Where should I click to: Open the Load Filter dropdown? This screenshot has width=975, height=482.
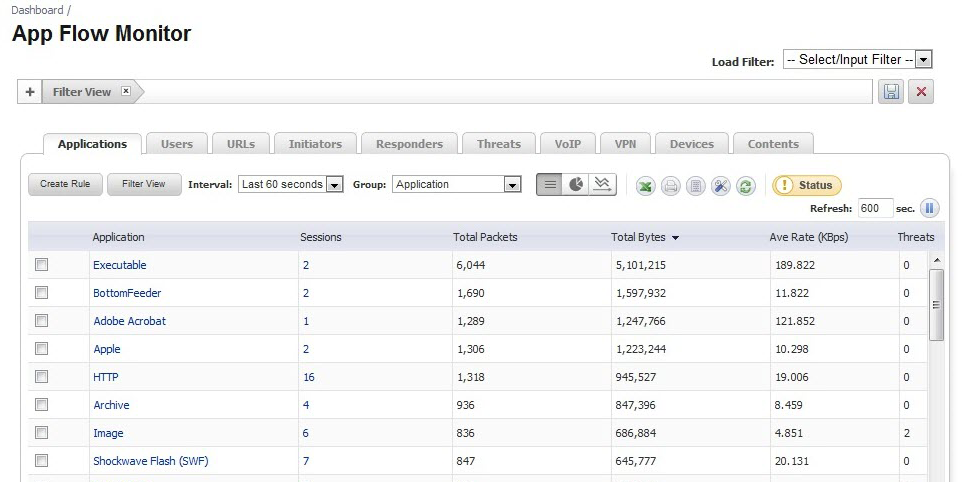point(857,60)
